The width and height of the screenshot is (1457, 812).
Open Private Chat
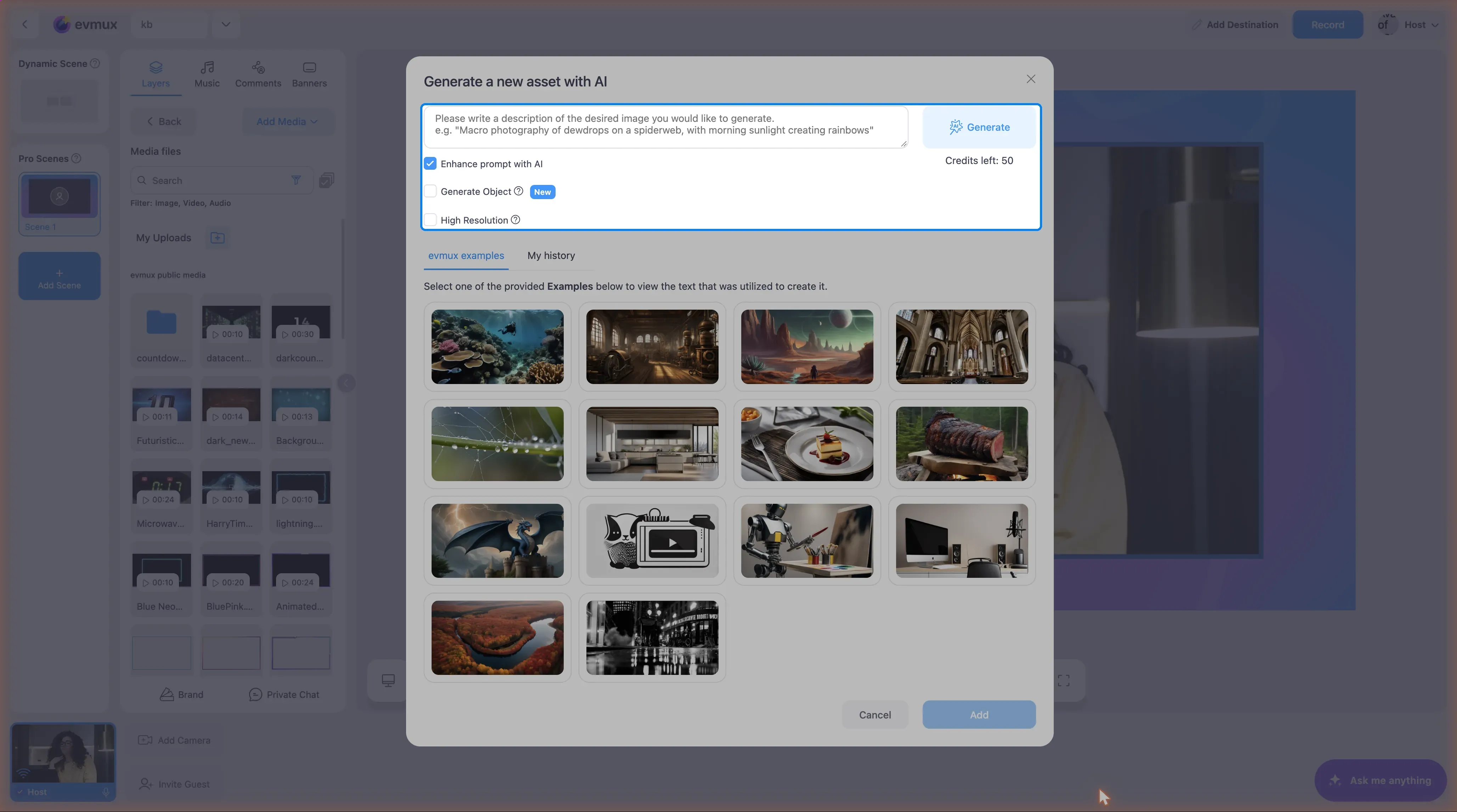click(284, 694)
